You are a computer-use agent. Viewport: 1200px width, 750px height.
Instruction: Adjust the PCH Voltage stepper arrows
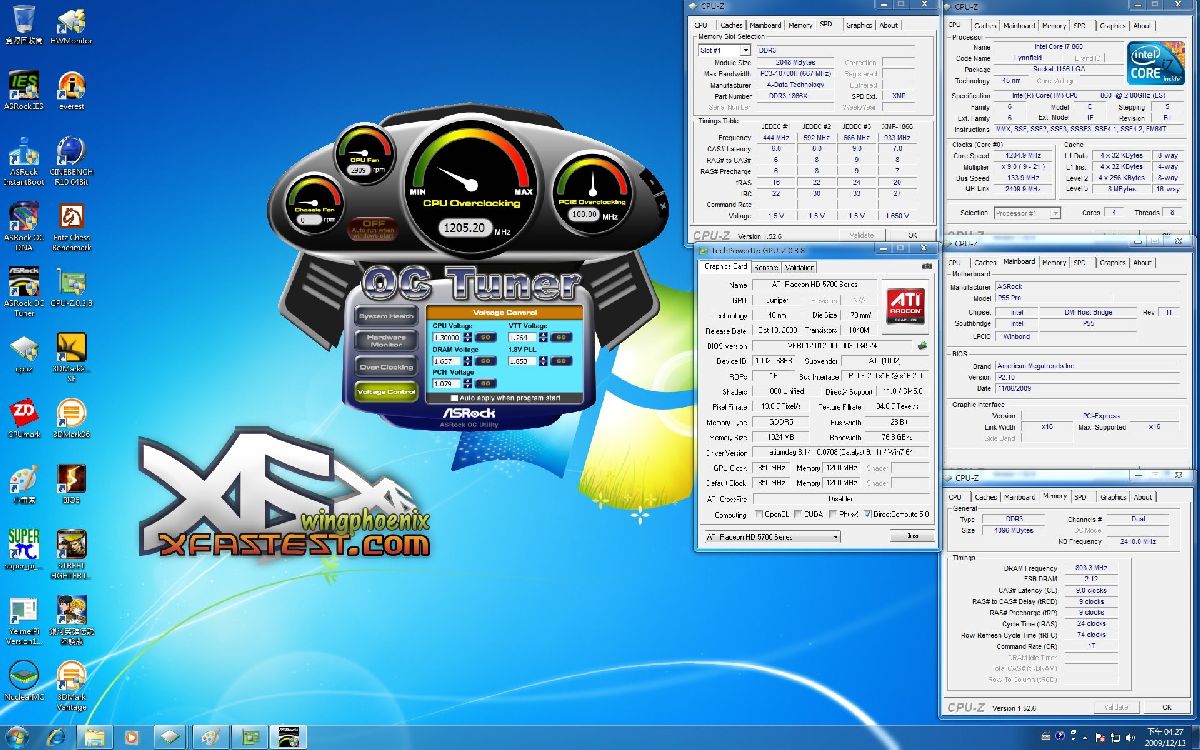(468, 383)
